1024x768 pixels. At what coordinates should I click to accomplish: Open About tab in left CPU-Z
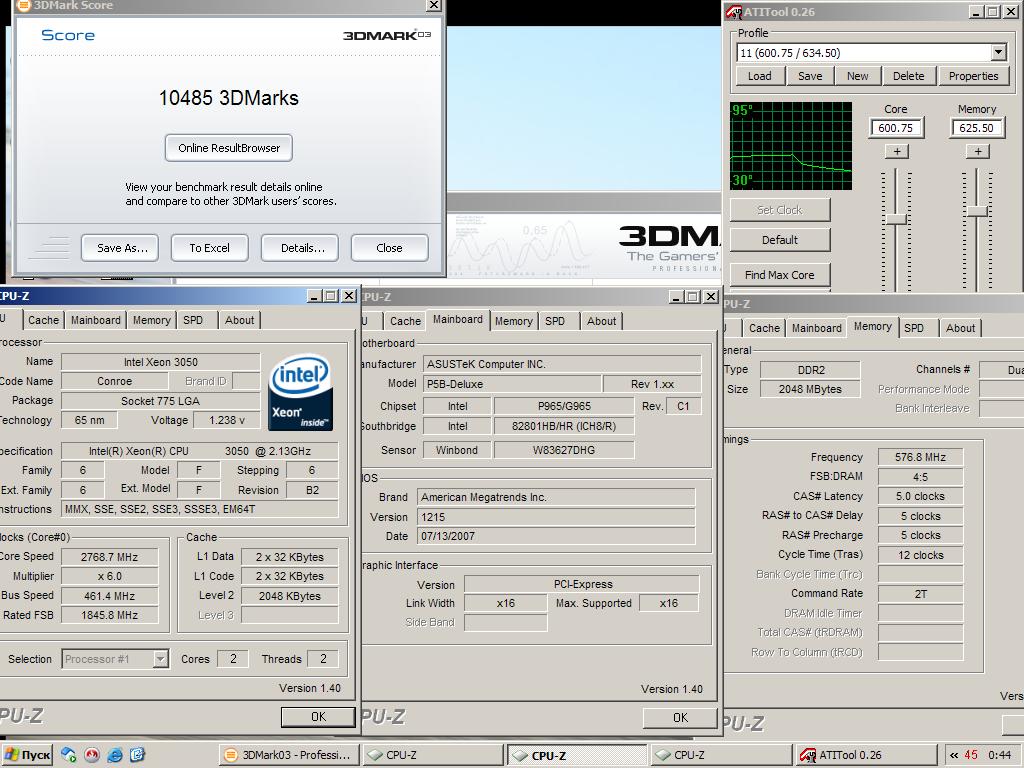(240, 320)
